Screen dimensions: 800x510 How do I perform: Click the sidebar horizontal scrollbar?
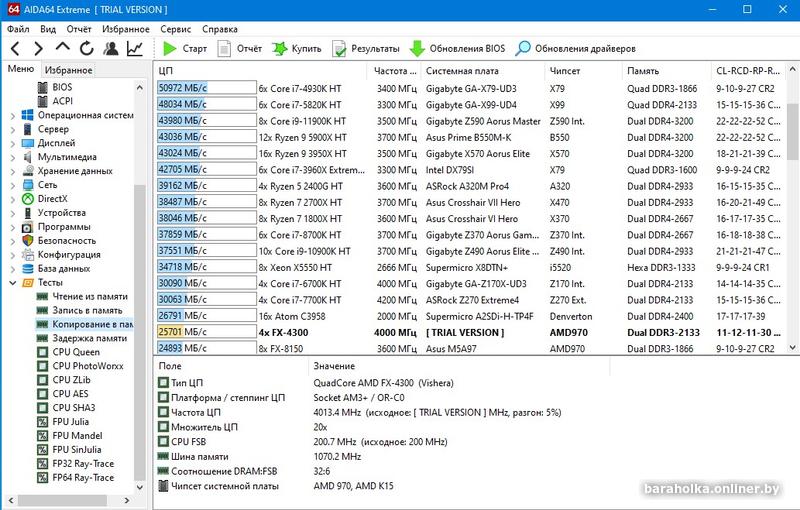click(70, 500)
